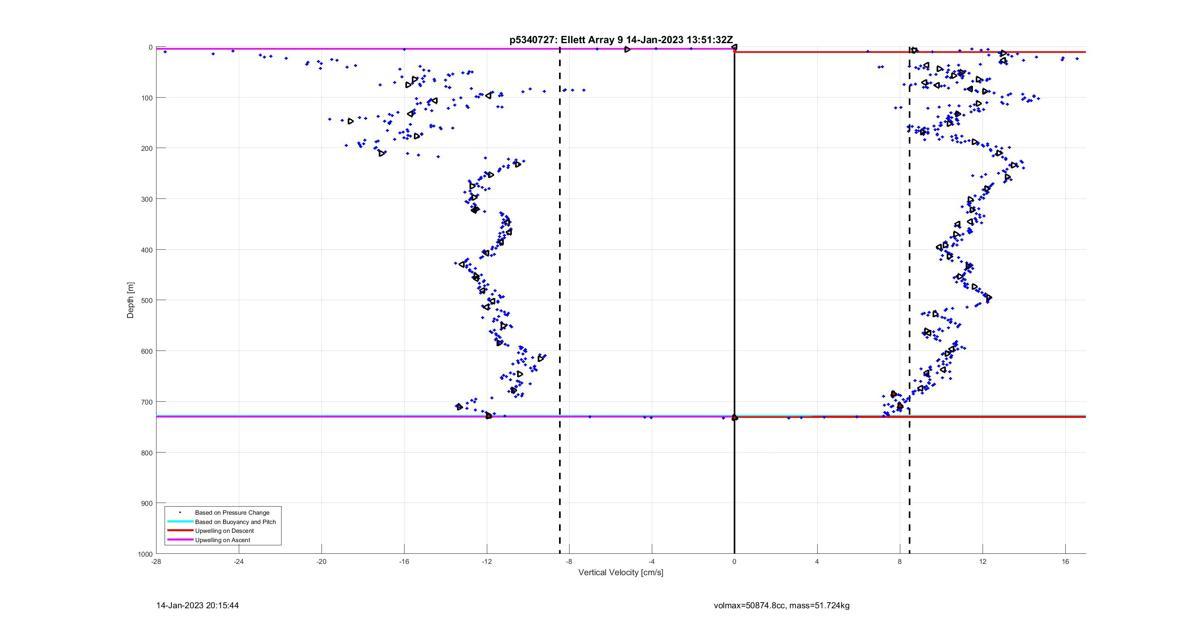Click depth axis tick label '500'
The height and width of the screenshot is (622, 1200).
tap(146, 300)
